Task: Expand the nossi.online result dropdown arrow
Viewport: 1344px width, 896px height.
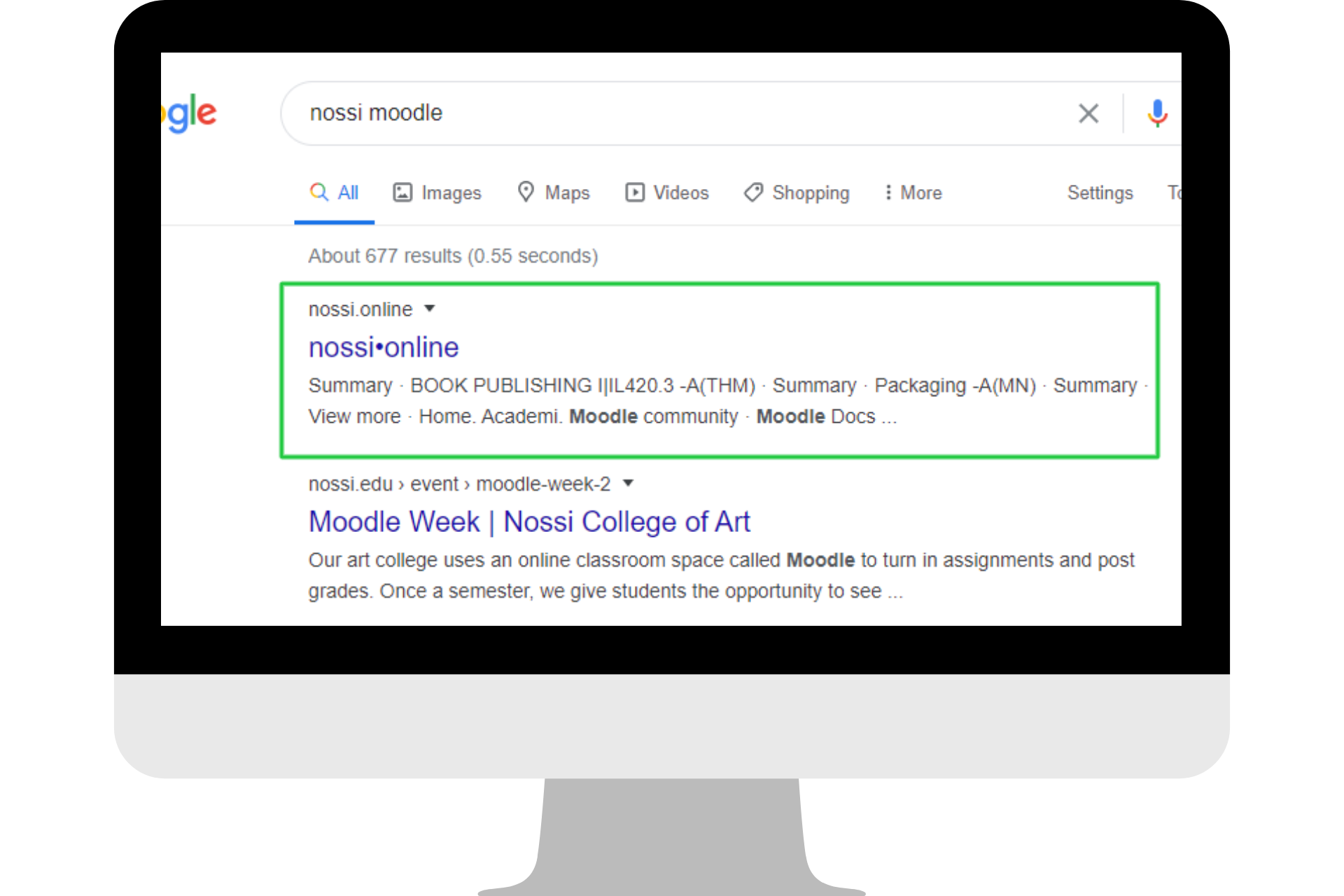Action: click(430, 309)
